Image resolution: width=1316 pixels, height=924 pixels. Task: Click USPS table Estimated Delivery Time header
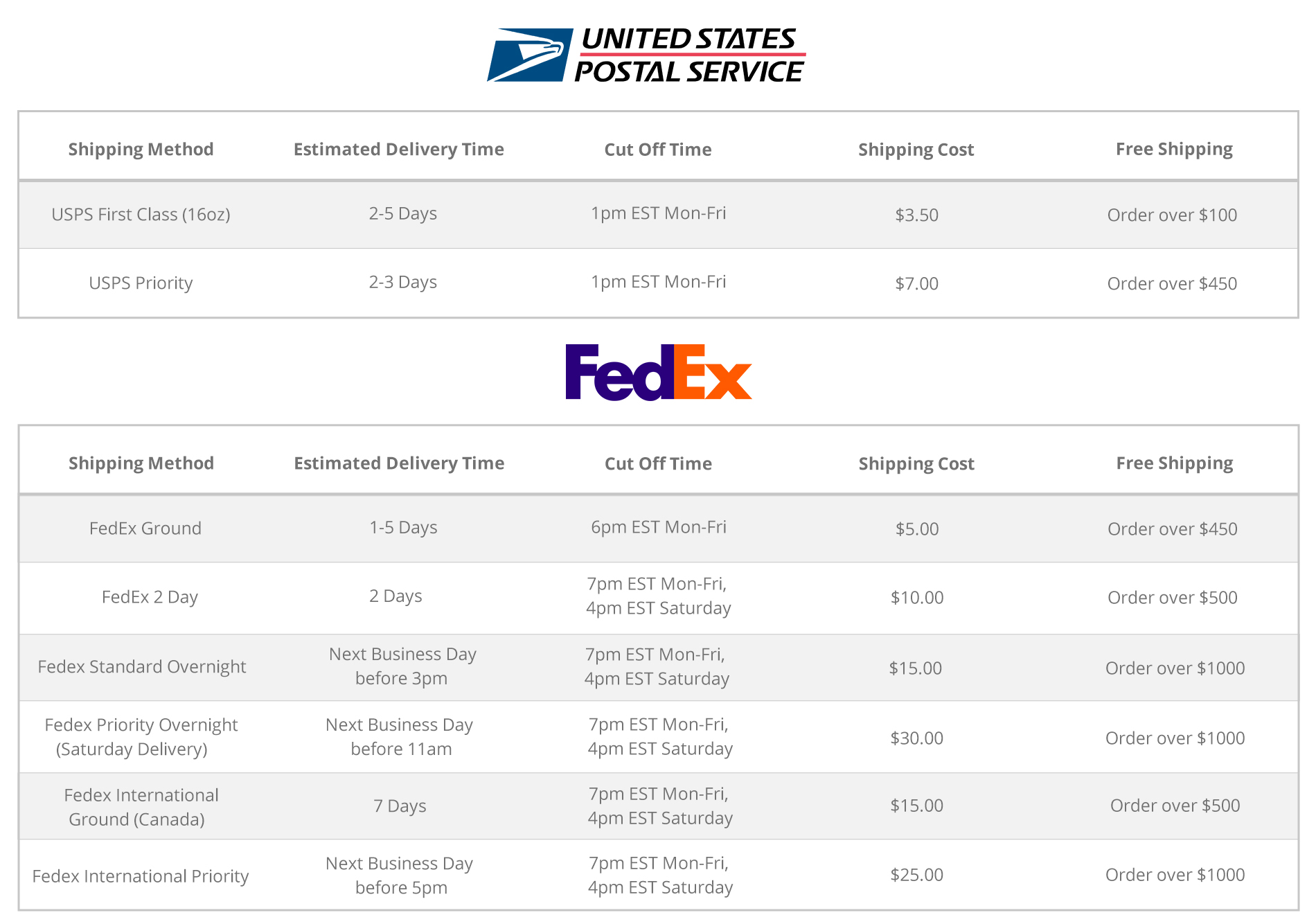[x=399, y=150]
